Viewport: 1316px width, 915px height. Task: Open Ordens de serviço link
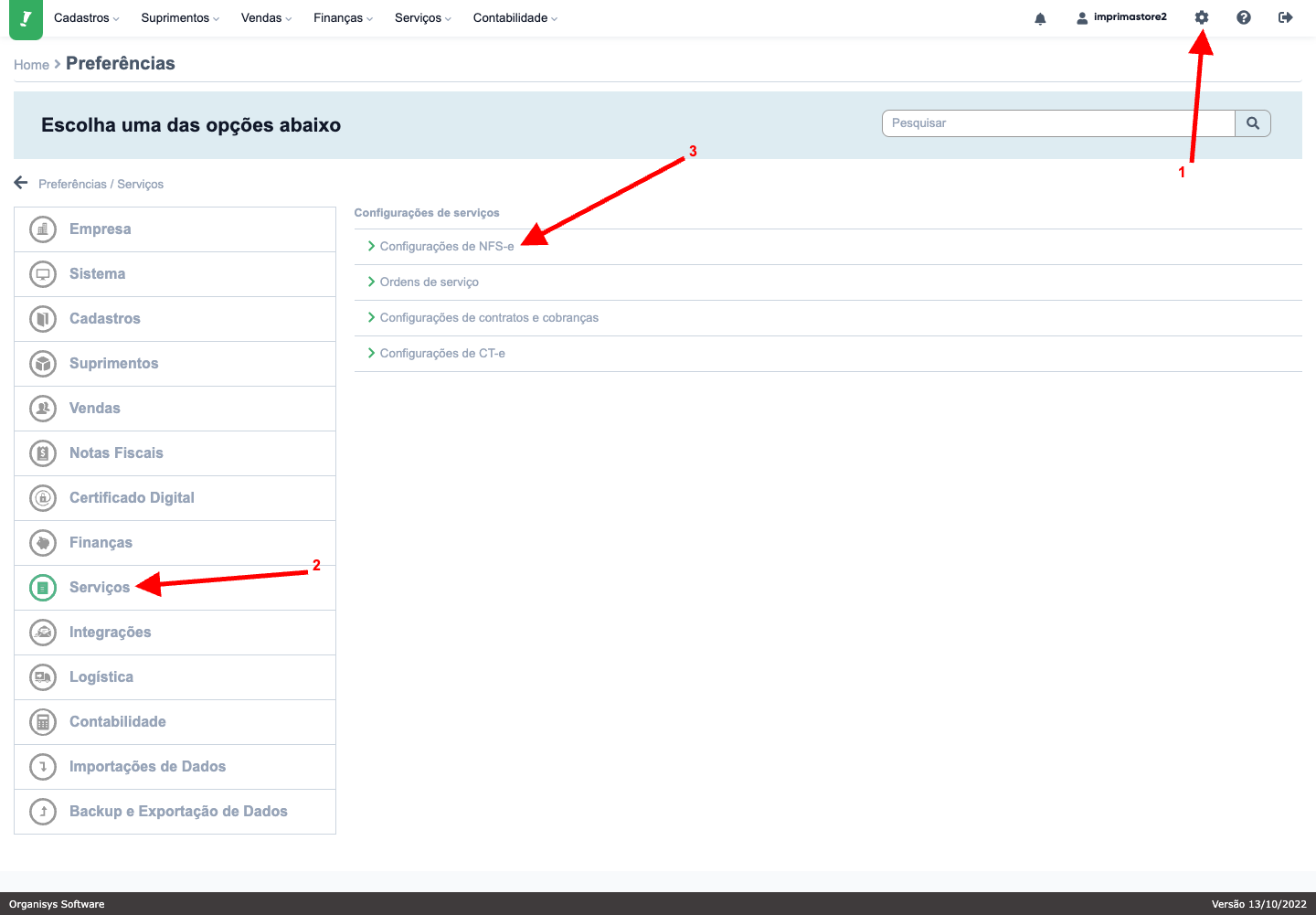click(430, 282)
